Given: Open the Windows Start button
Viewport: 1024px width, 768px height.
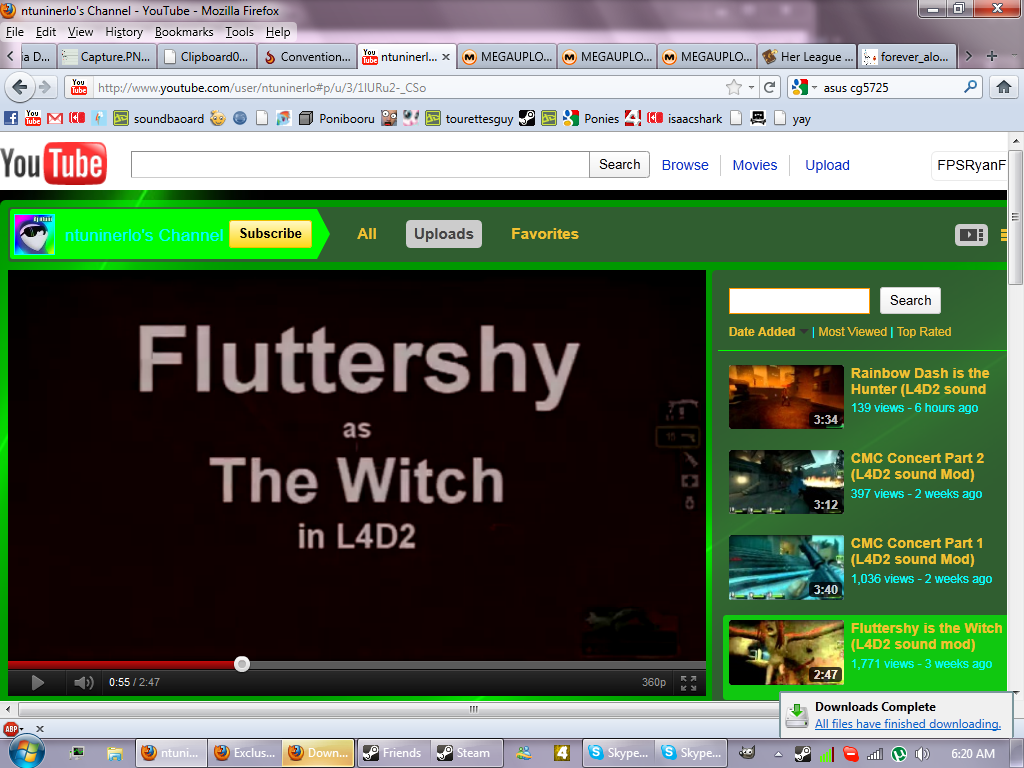Looking at the screenshot, I should [x=27, y=752].
